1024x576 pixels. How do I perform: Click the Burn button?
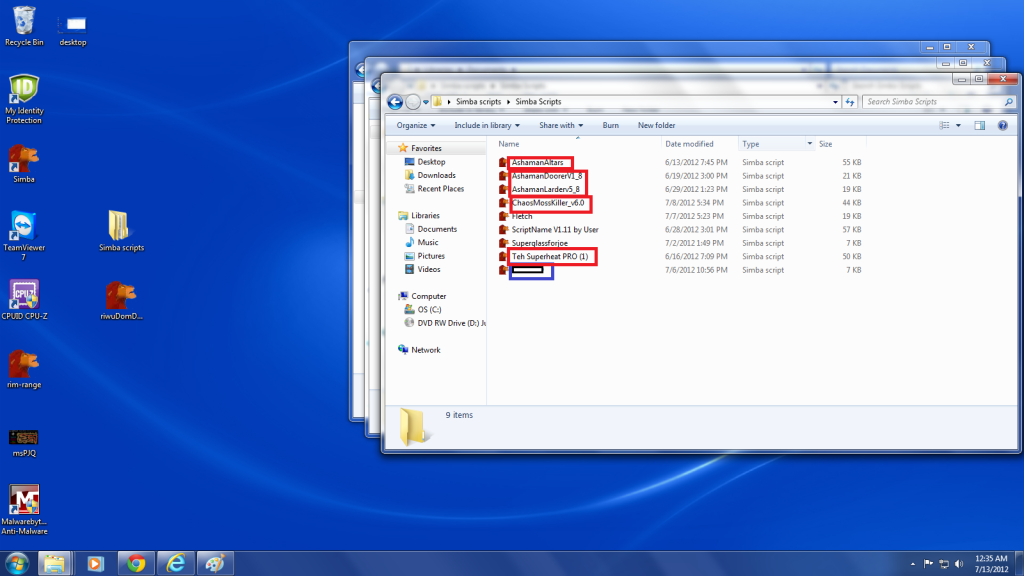[610, 125]
